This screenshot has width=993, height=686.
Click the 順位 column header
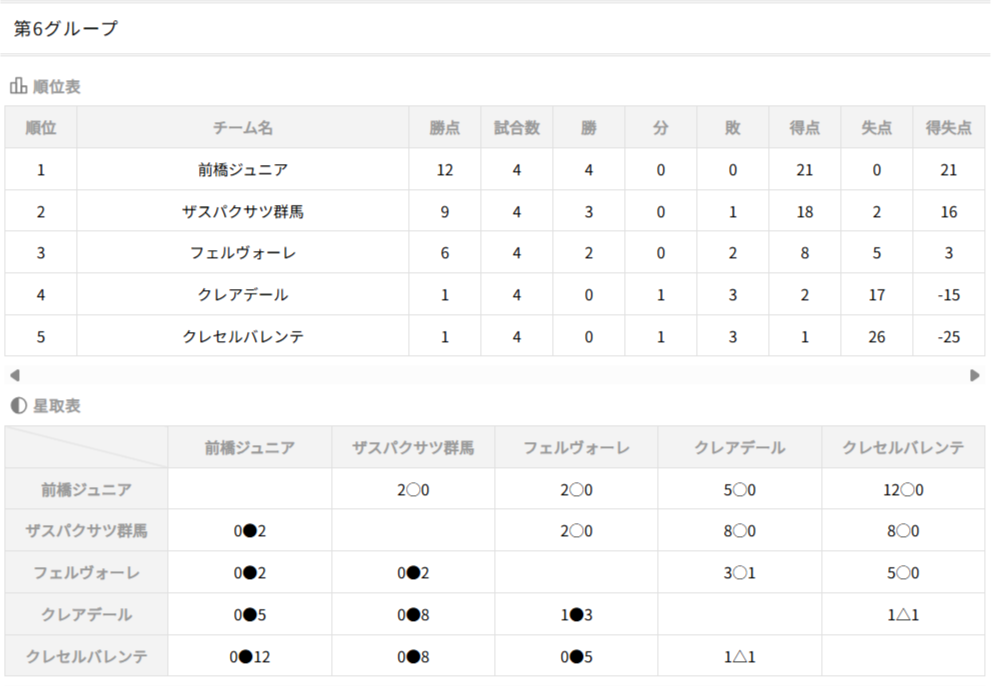click(41, 128)
